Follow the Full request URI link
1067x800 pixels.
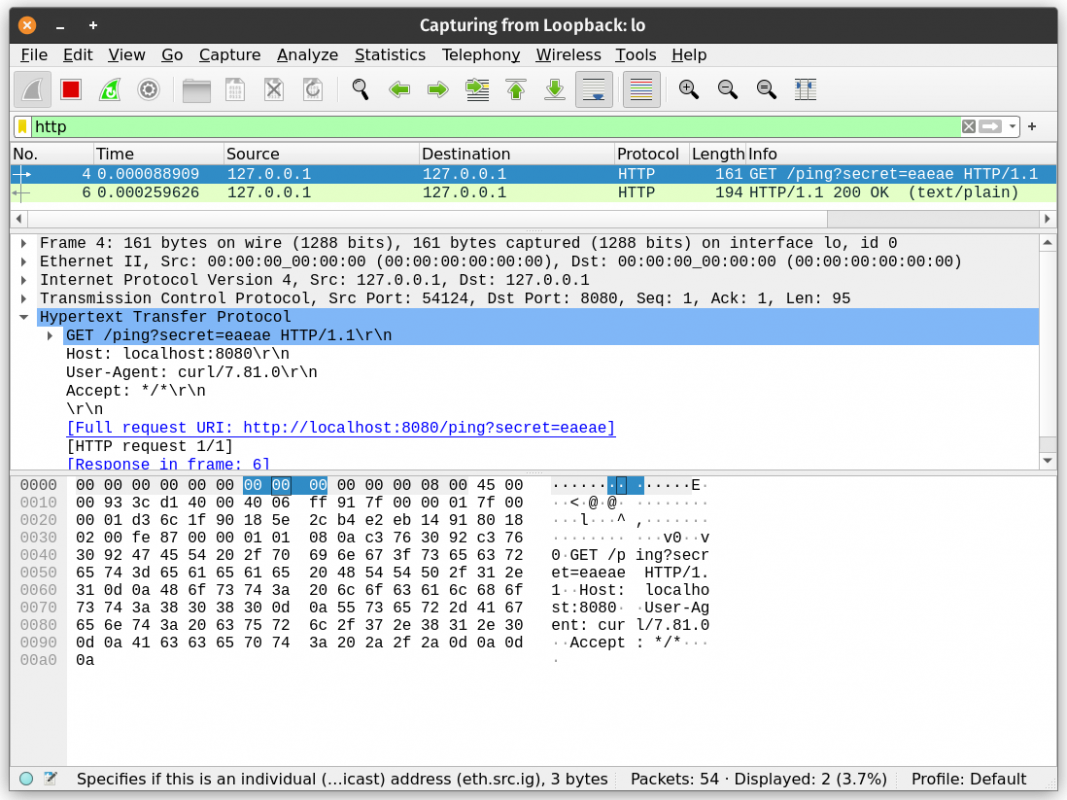click(340, 428)
